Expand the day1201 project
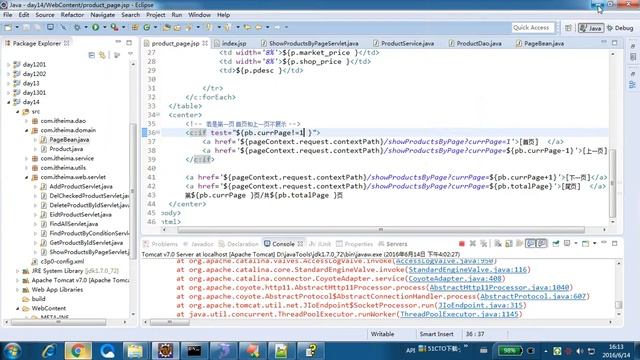The image size is (640, 360). 9,64
